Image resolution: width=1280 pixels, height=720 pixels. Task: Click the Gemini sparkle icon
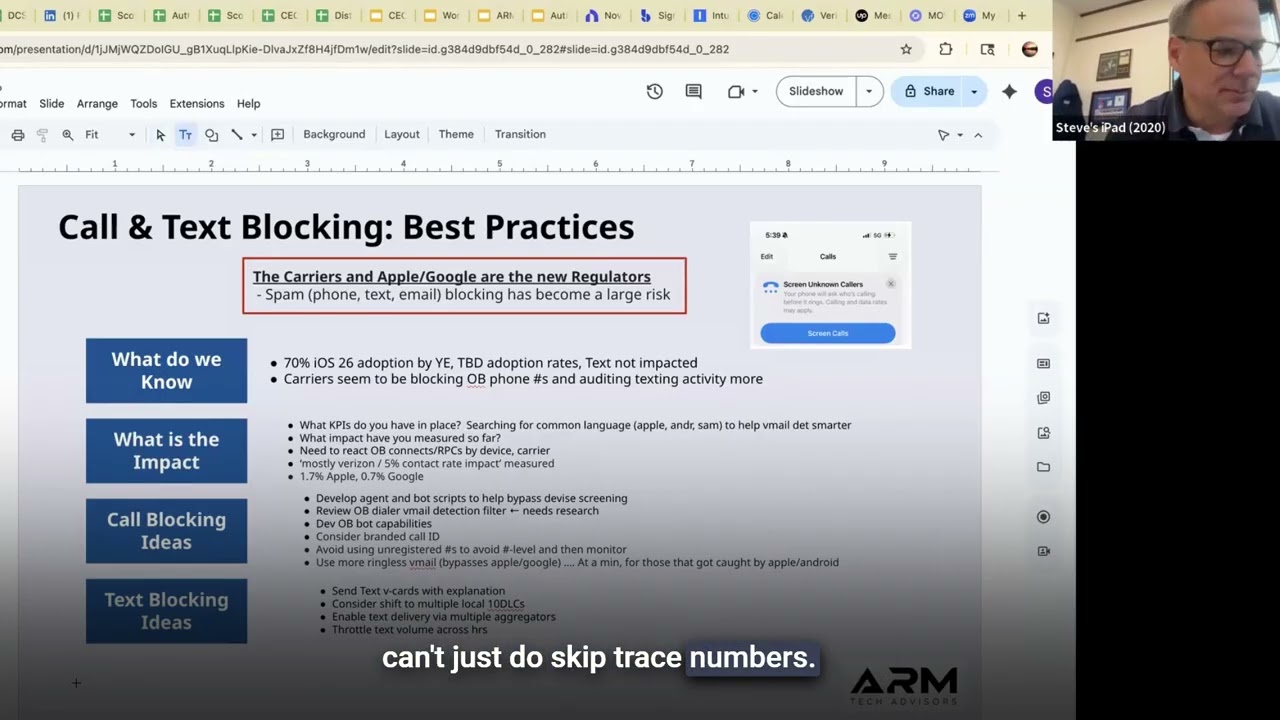[x=1009, y=91]
